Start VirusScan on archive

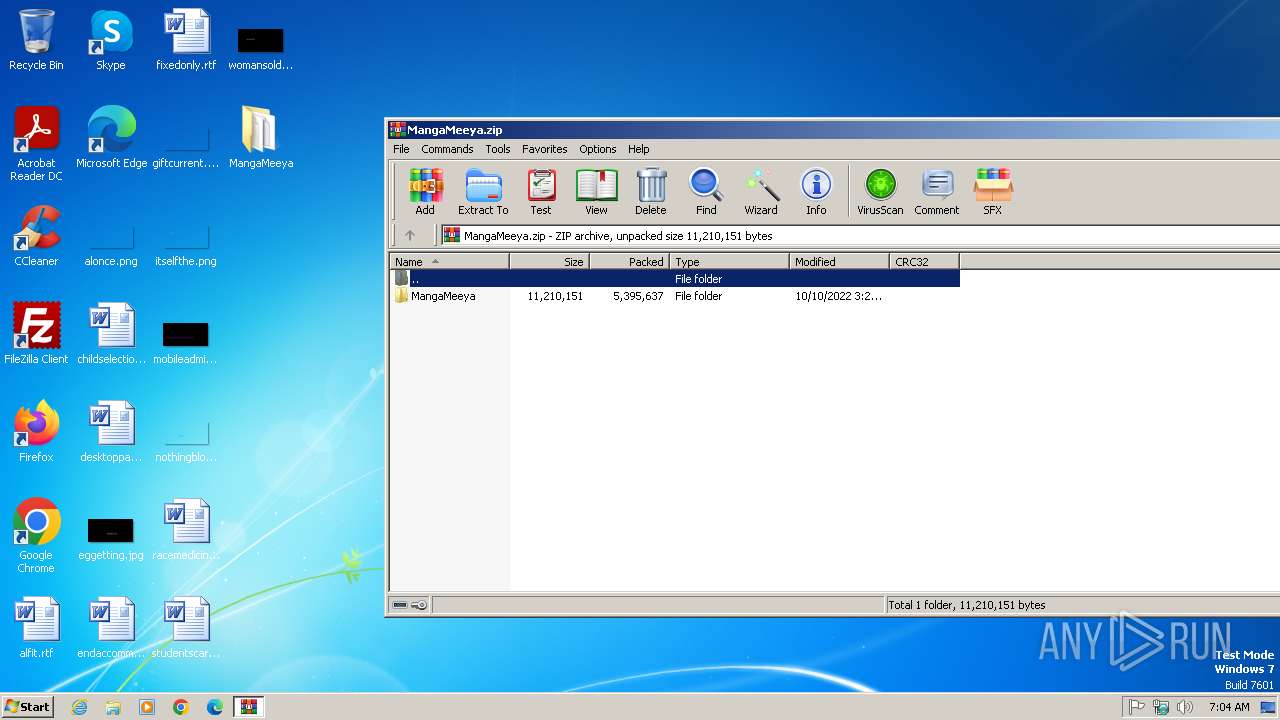tap(880, 191)
